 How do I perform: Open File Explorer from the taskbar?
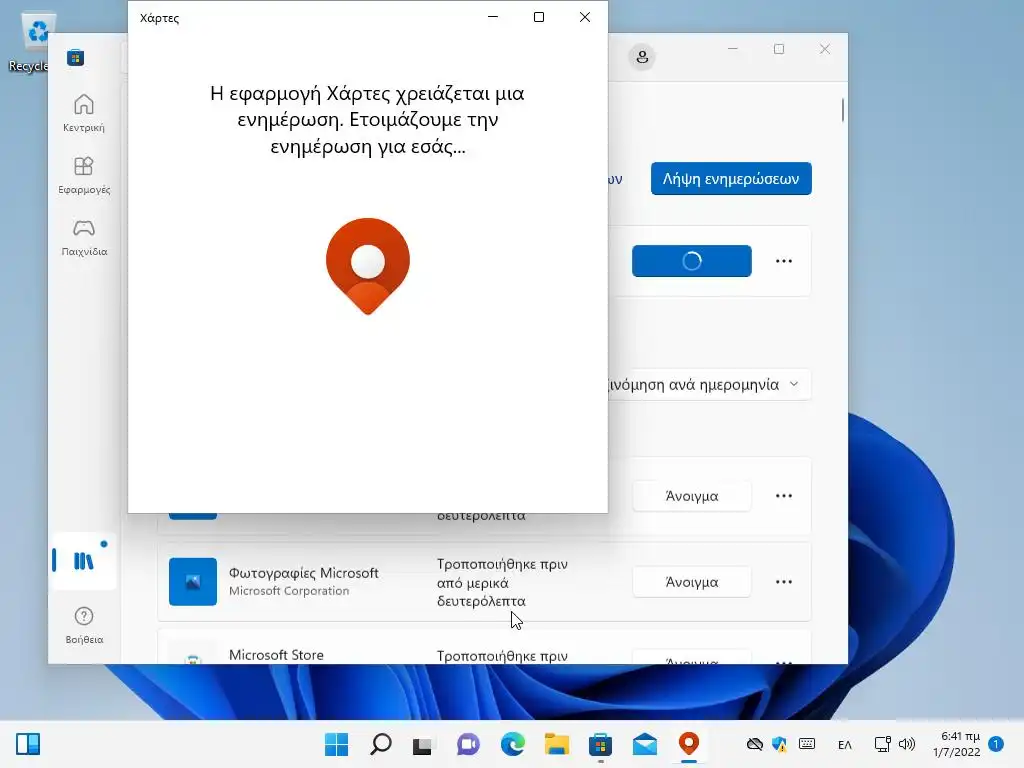coord(556,744)
